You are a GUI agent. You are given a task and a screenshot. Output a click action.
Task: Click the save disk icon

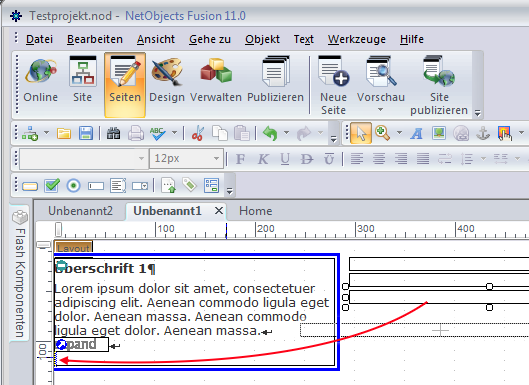point(86,133)
